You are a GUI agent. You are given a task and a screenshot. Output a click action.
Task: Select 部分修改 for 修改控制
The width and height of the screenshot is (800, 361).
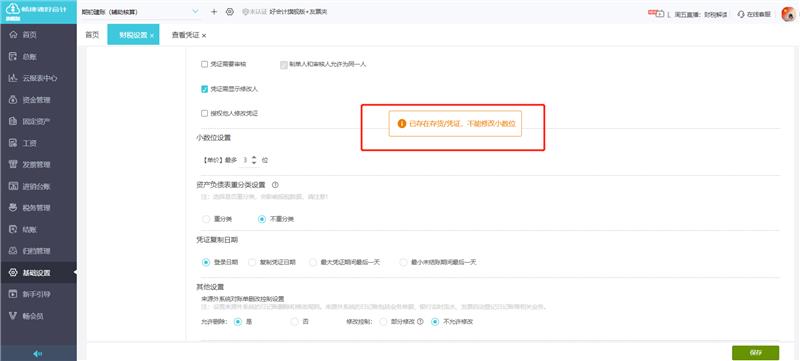pyautogui.click(x=384, y=322)
